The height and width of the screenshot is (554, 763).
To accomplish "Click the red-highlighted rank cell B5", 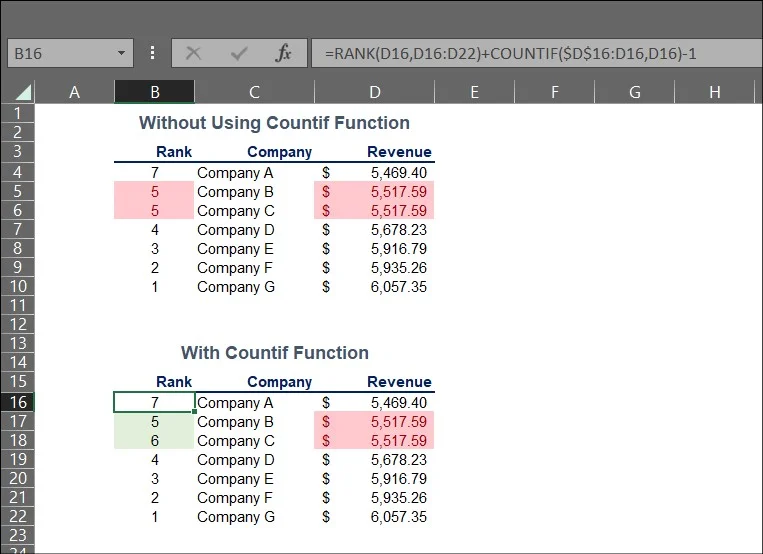I will click(x=154, y=192).
